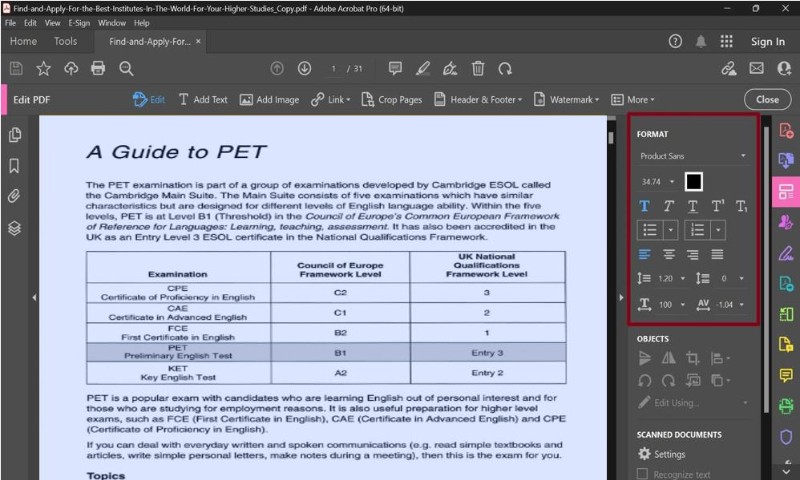Open Attachments paperclip panel
Viewport: 800px width, 480px height.
click(x=14, y=196)
